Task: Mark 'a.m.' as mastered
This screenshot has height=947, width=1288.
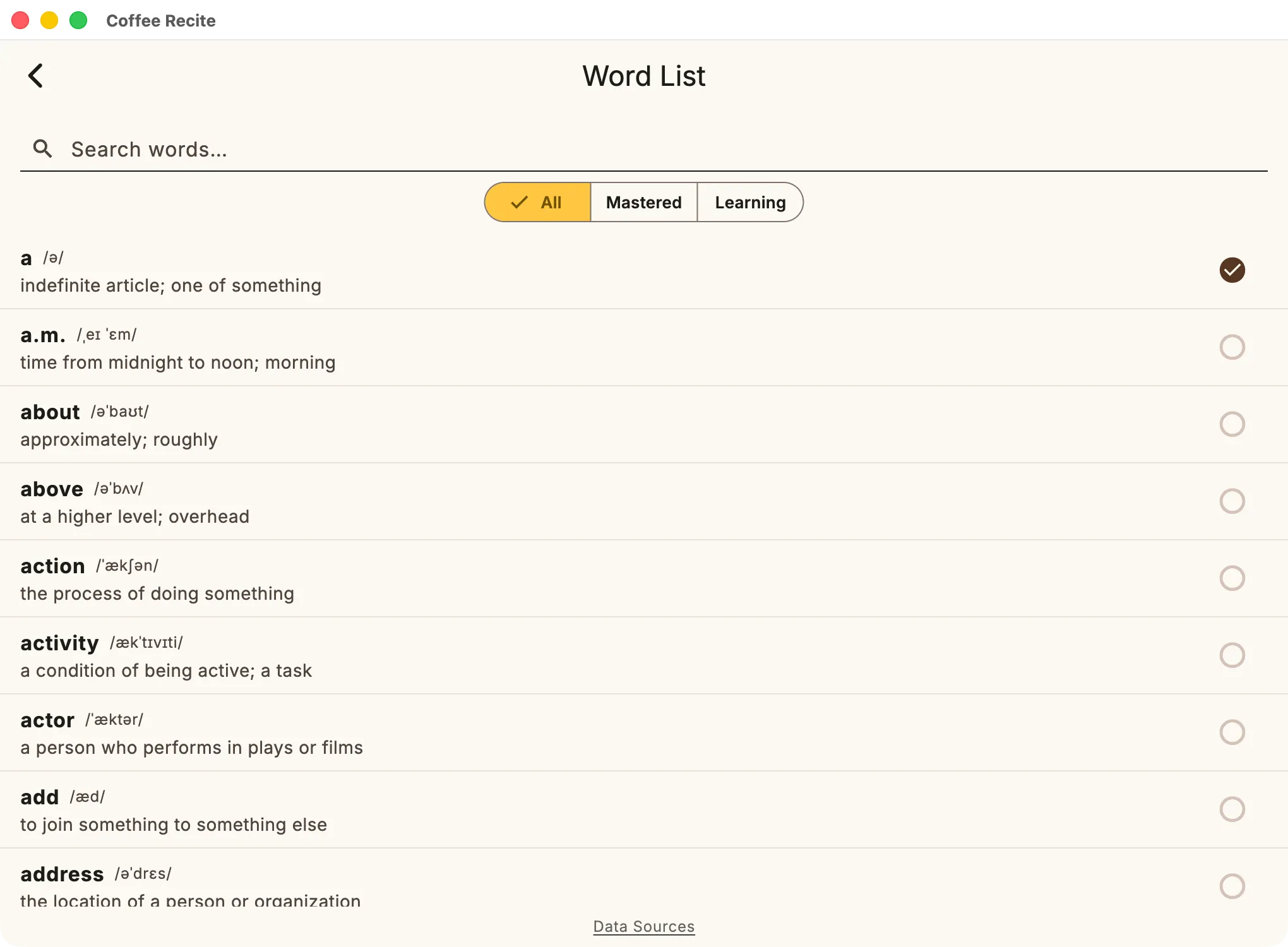Action: pyautogui.click(x=1232, y=347)
